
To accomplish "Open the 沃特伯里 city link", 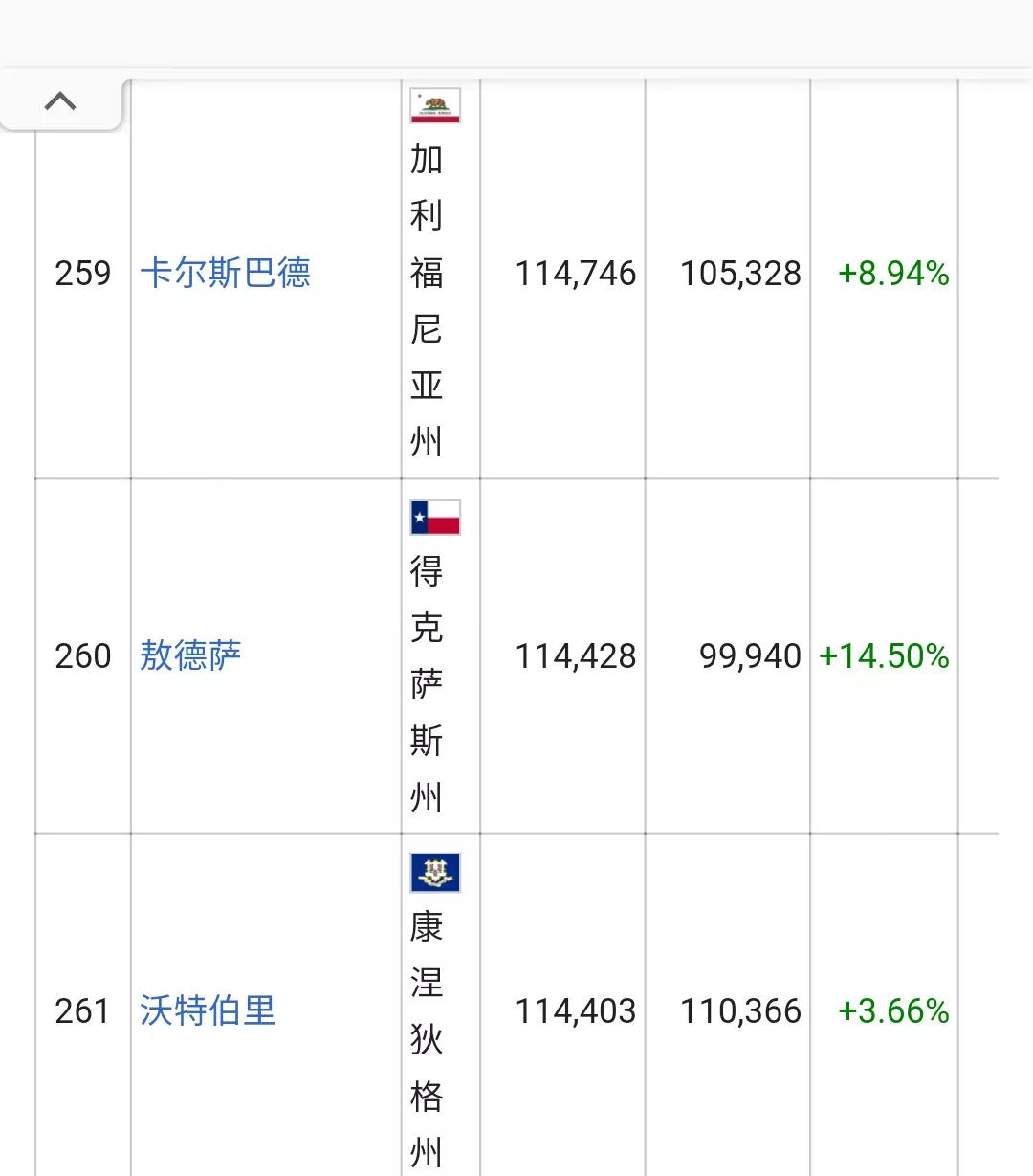I will (x=208, y=1010).
